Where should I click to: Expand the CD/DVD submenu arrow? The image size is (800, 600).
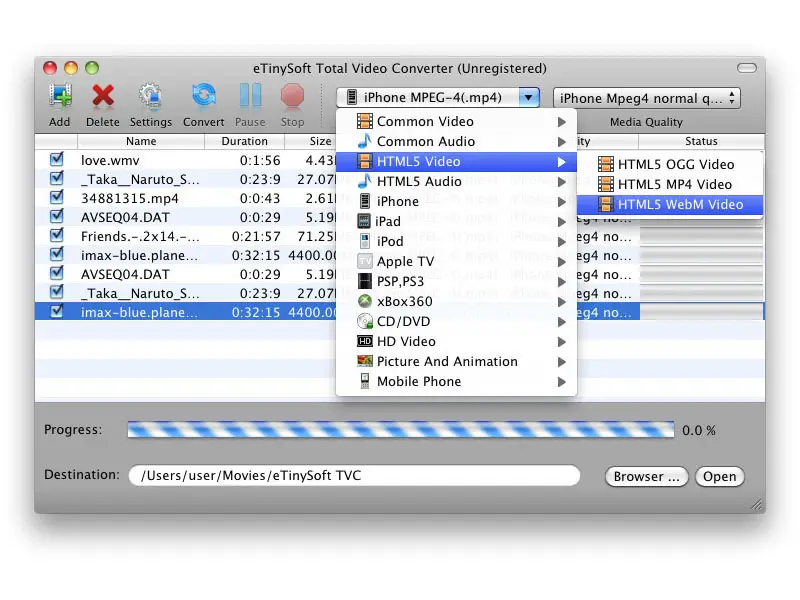562,321
